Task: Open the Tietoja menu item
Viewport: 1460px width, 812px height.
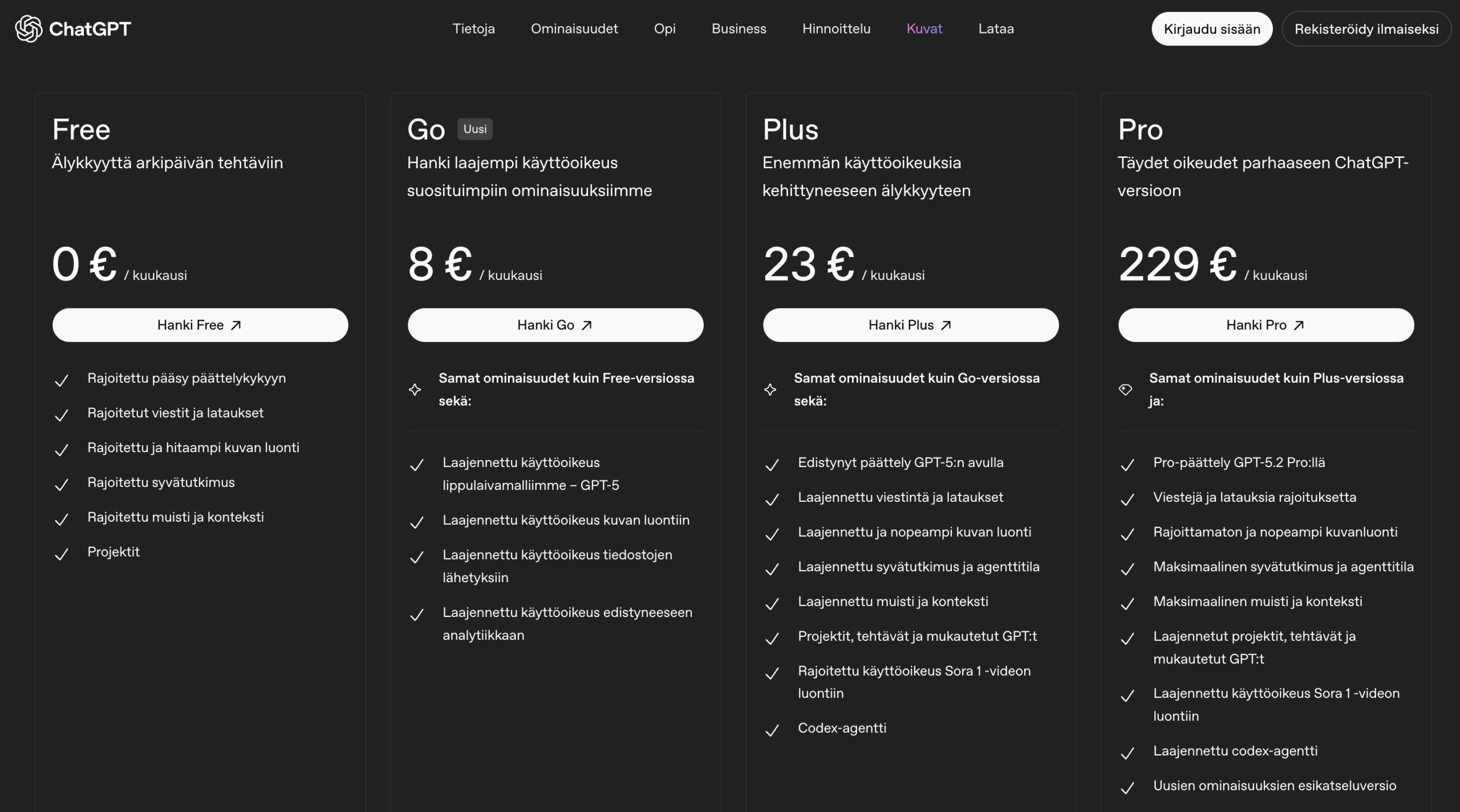Action: pyautogui.click(x=473, y=29)
